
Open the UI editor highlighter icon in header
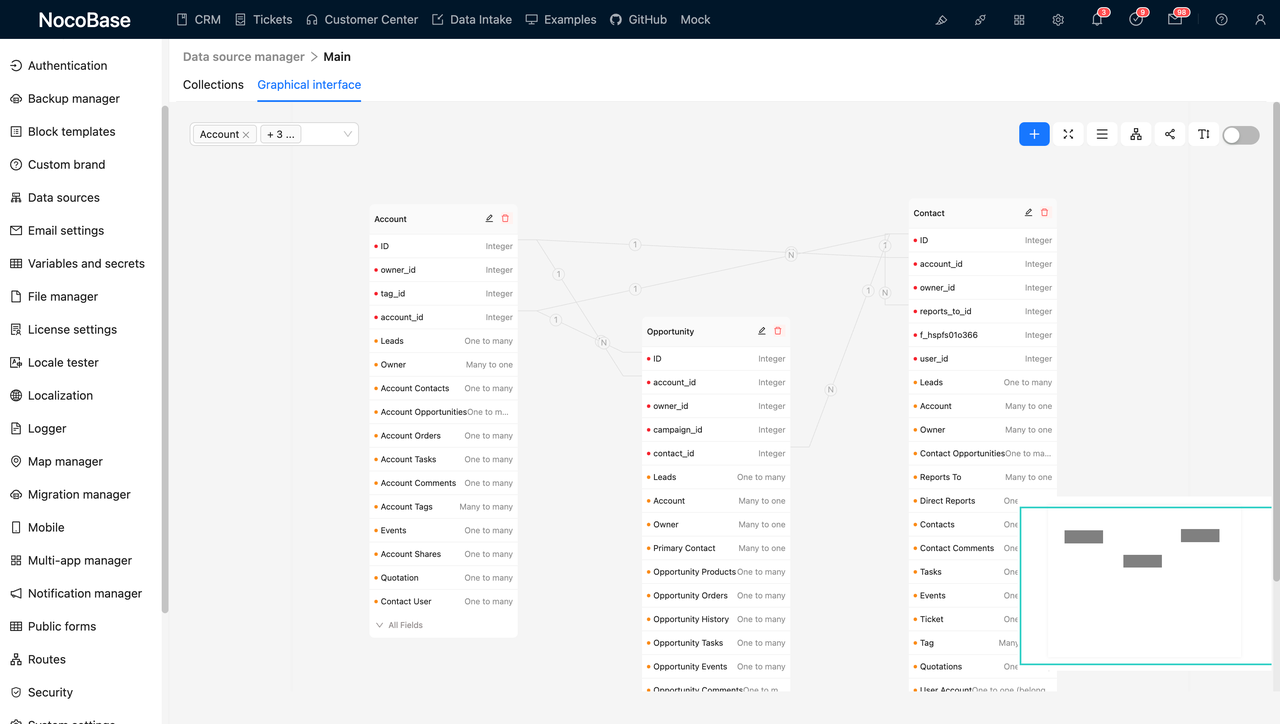(940, 19)
